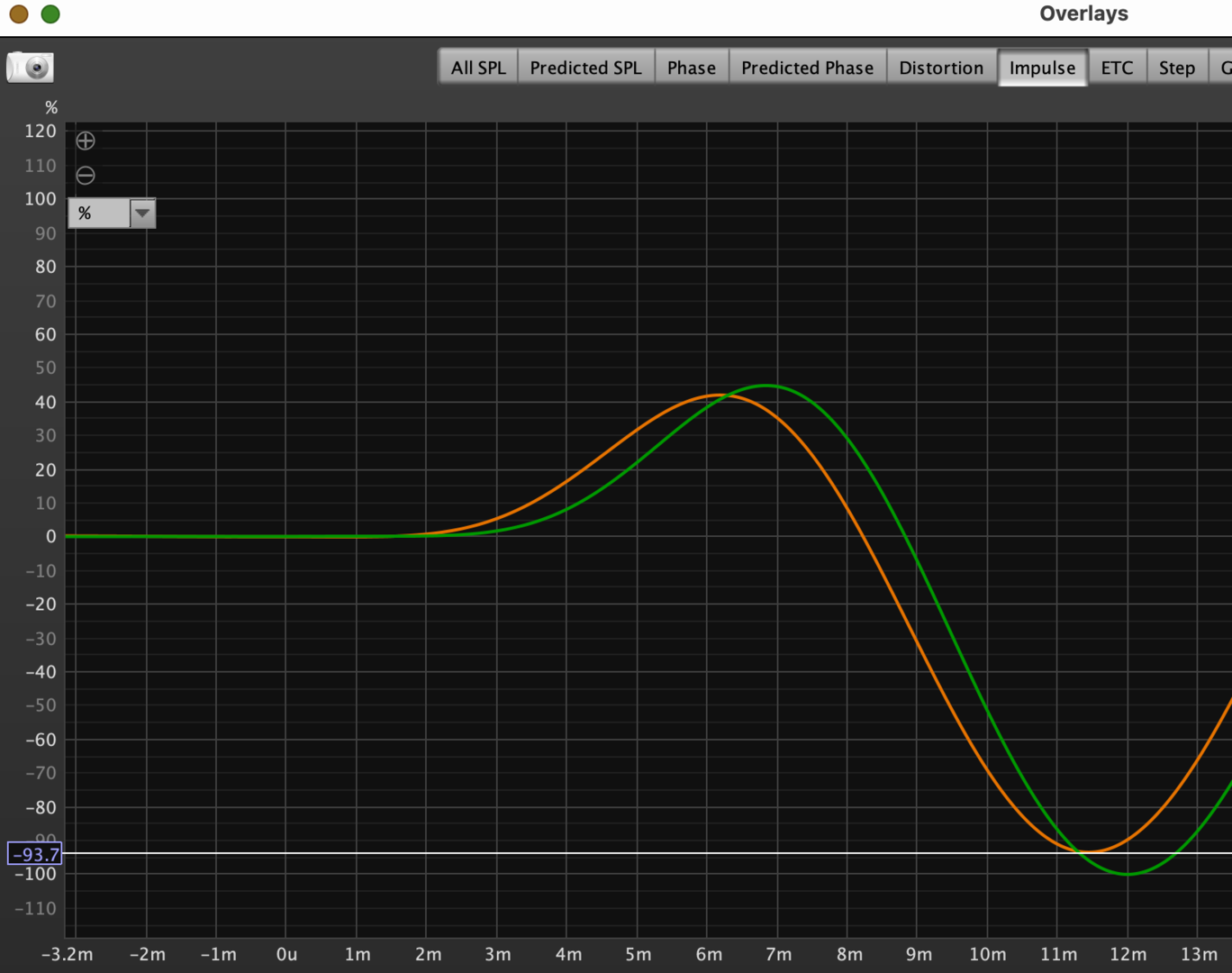The width and height of the screenshot is (1232, 973).
Task: Select the Distortion tab
Action: point(941,68)
